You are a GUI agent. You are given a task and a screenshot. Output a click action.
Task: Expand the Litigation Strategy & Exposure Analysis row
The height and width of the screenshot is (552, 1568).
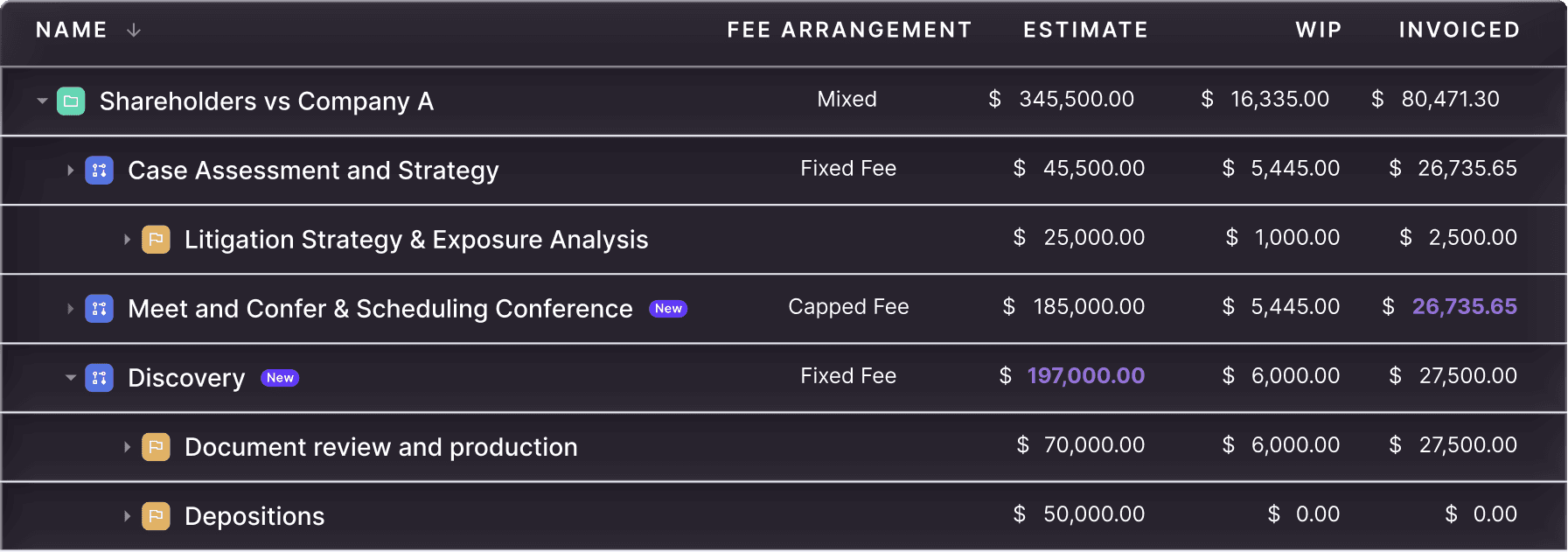(128, 239)
